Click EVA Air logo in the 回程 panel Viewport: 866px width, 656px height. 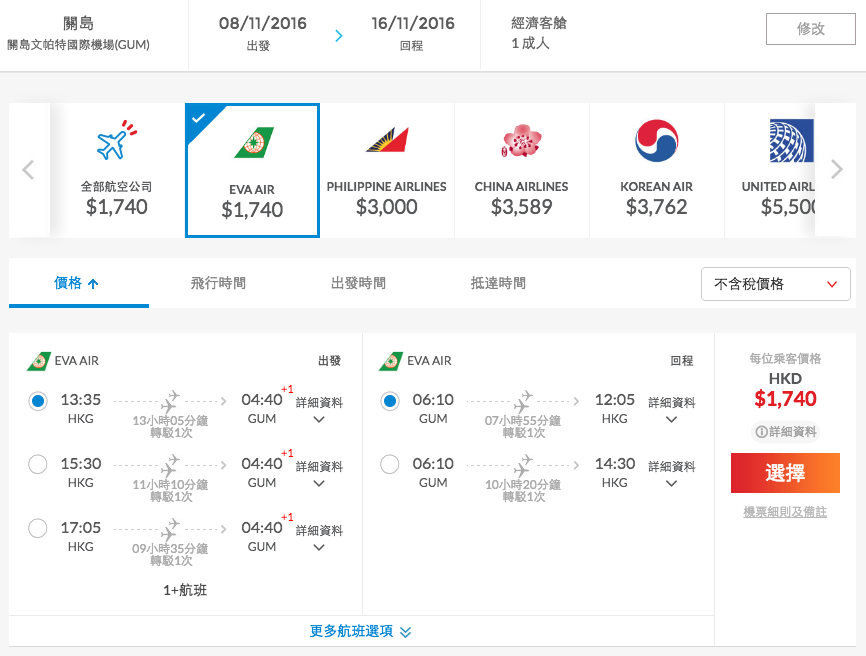click(391, 361)
